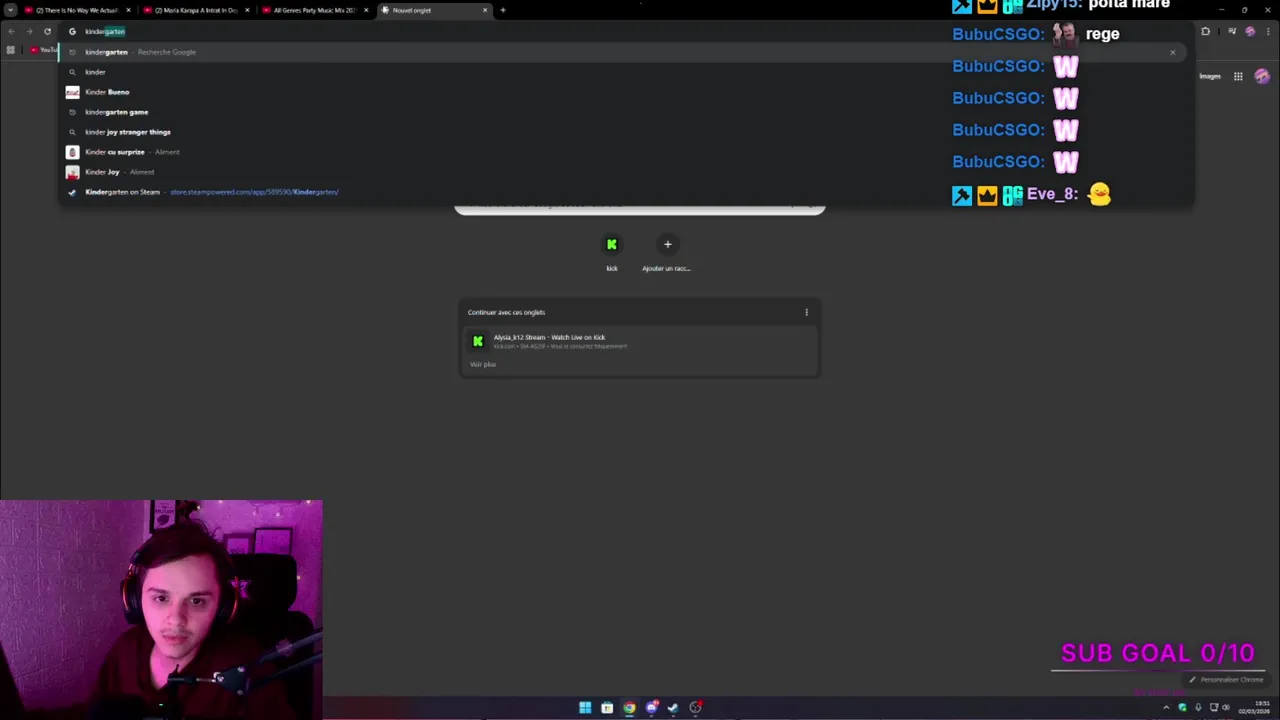Choose the "kindergarten game" suggestion

click(x=620, y=112)
